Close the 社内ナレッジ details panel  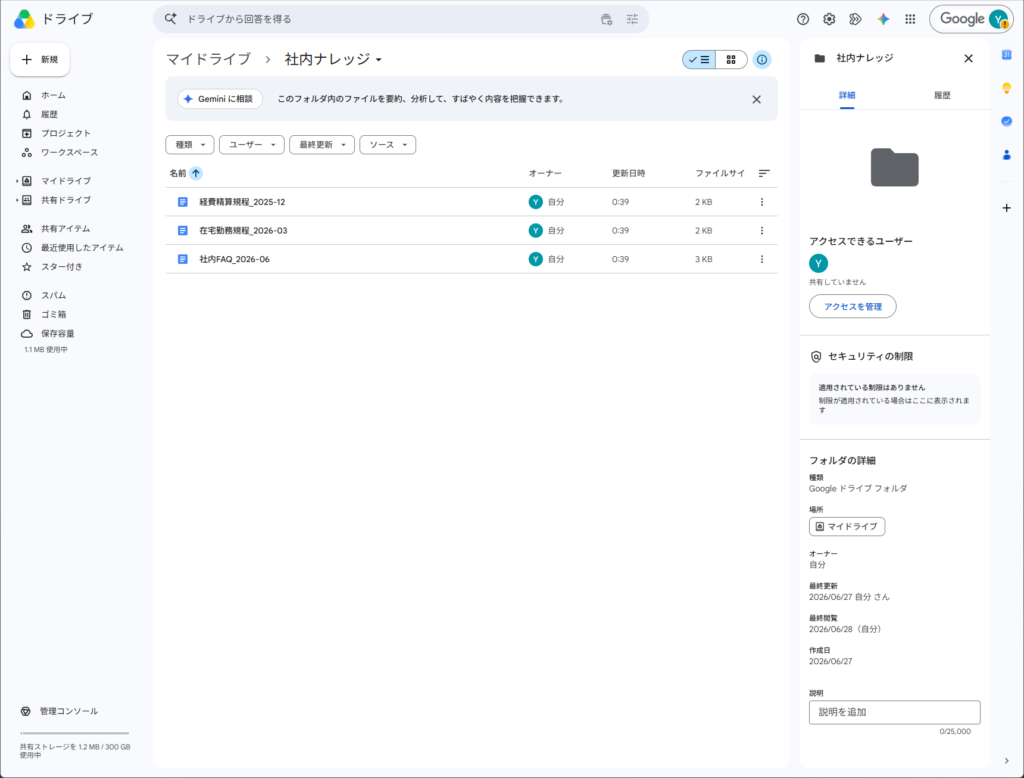pyautogui.click(x=968, y=58)
